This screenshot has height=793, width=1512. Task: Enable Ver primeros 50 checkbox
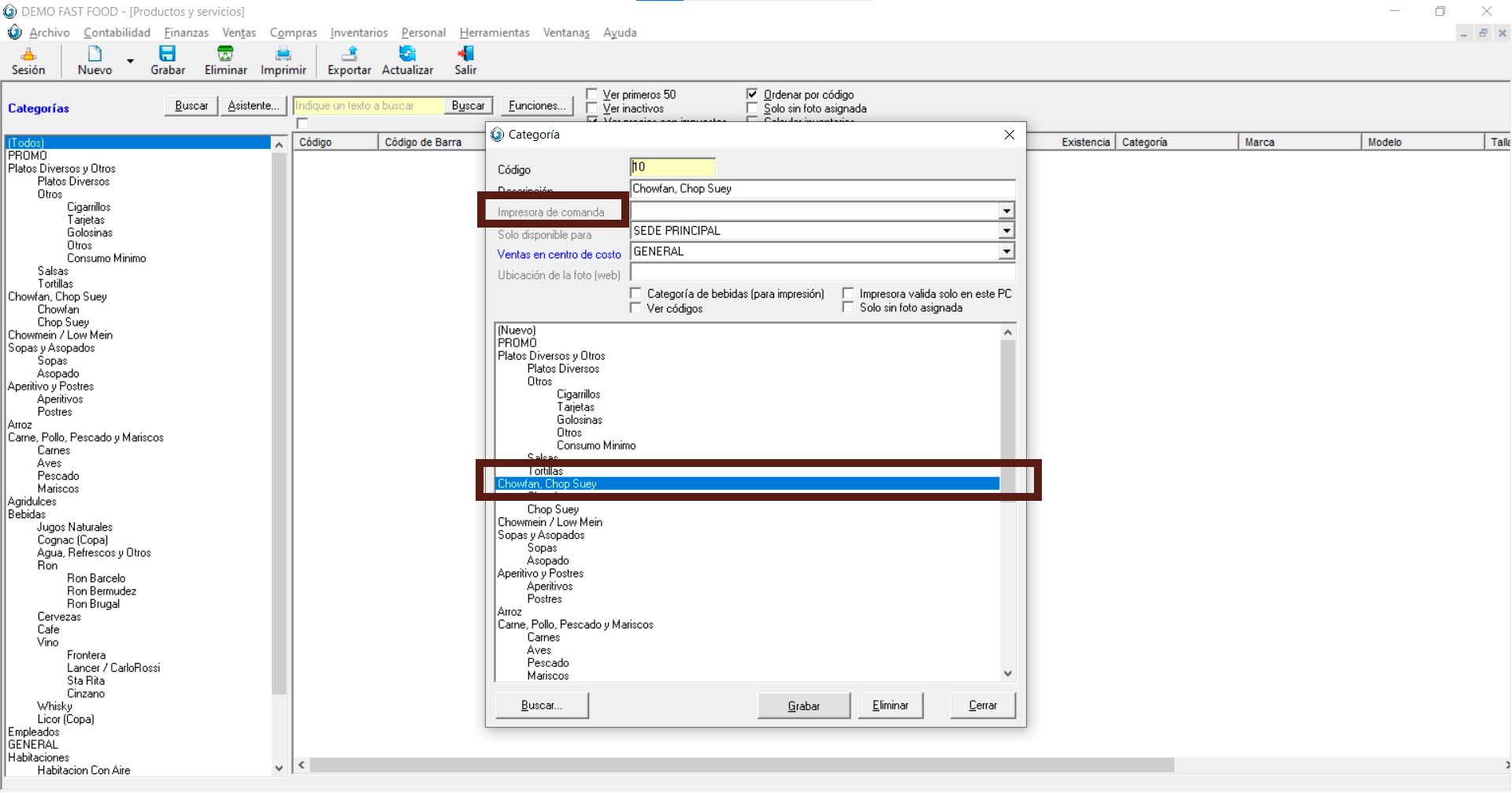click(592, 94)
